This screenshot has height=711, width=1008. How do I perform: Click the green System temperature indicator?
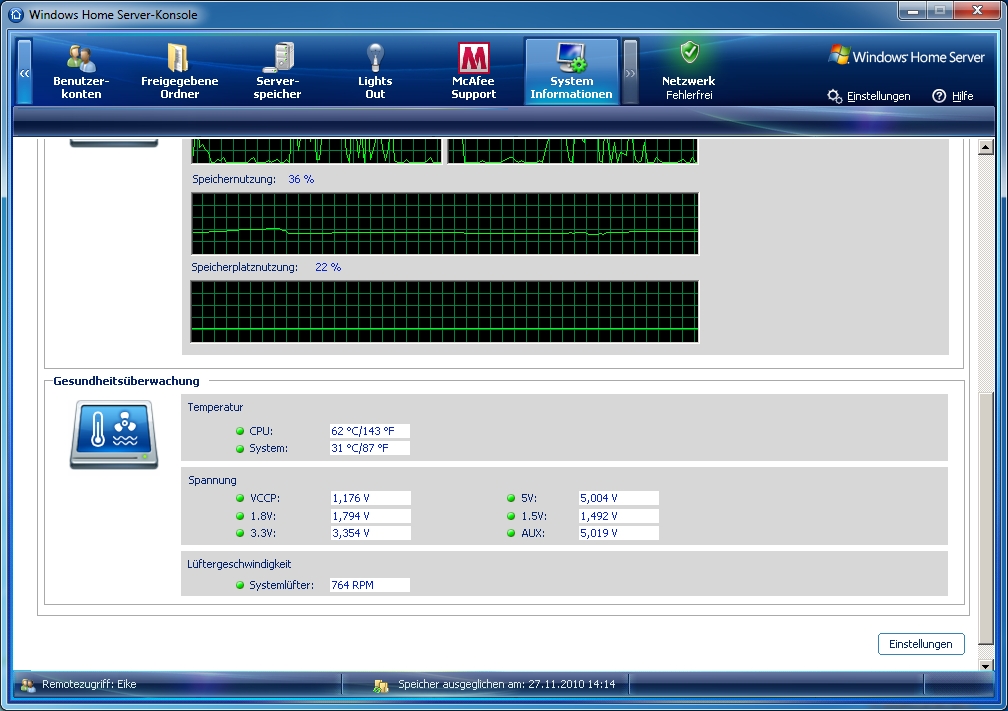[240, 448]
